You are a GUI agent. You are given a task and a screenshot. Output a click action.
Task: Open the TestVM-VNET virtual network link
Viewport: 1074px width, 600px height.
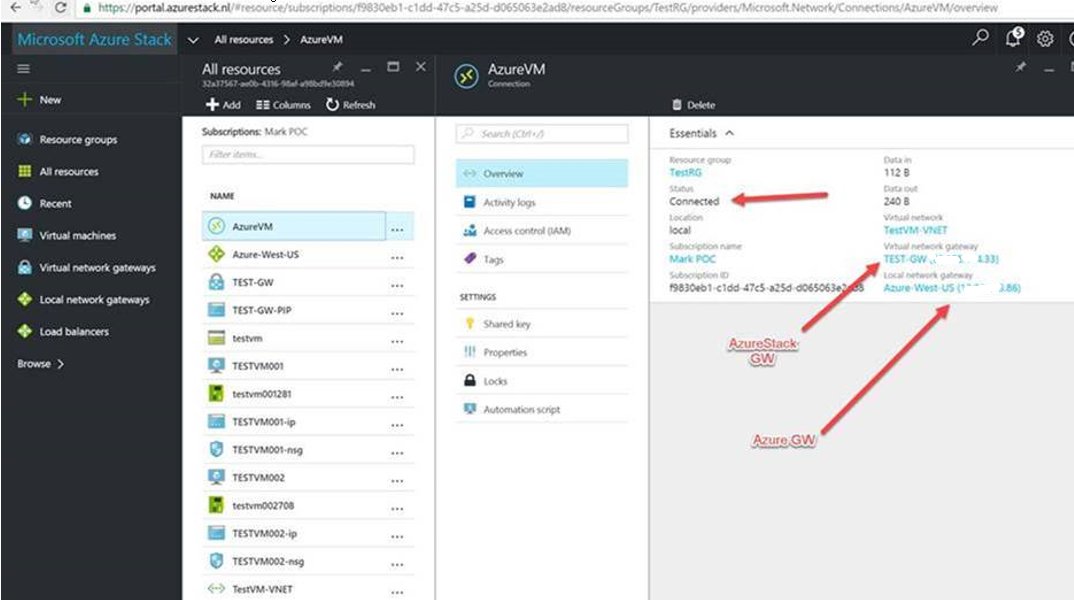916,230
